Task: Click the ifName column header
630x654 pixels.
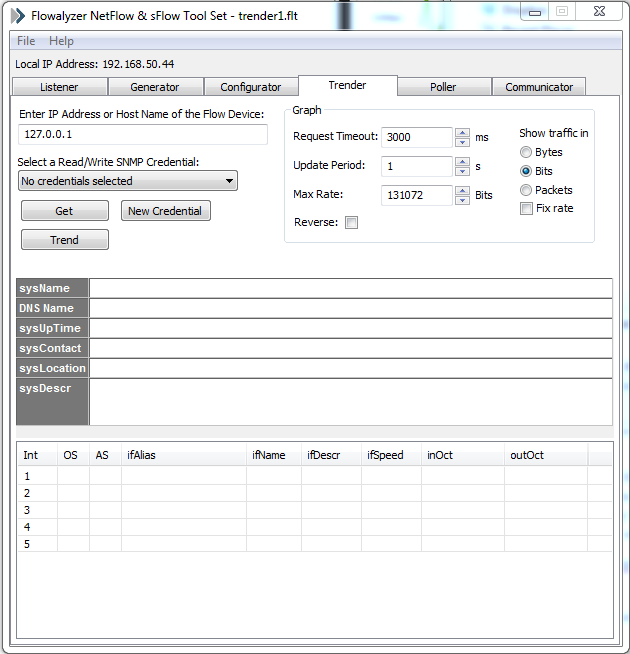Action: (x=274, y=455)
